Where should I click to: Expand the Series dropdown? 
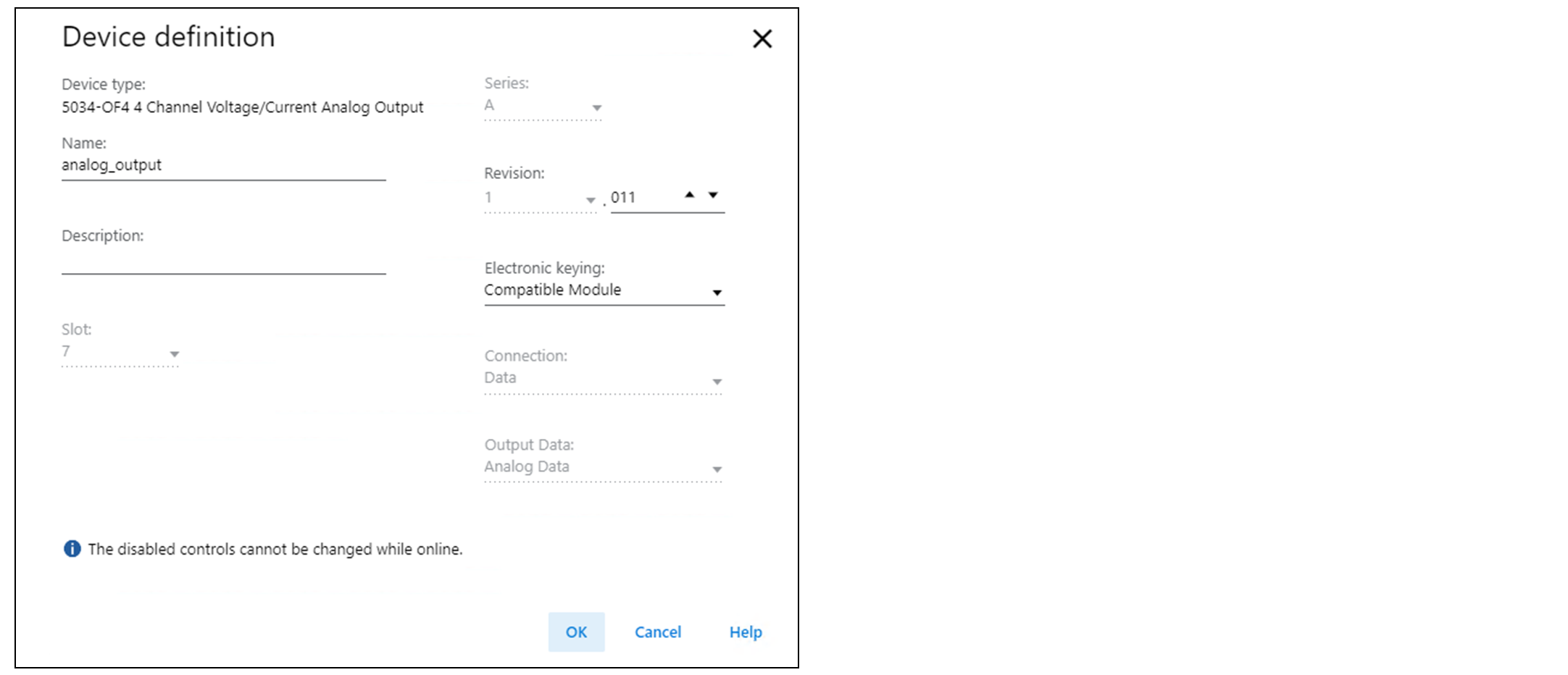(596, 108)
